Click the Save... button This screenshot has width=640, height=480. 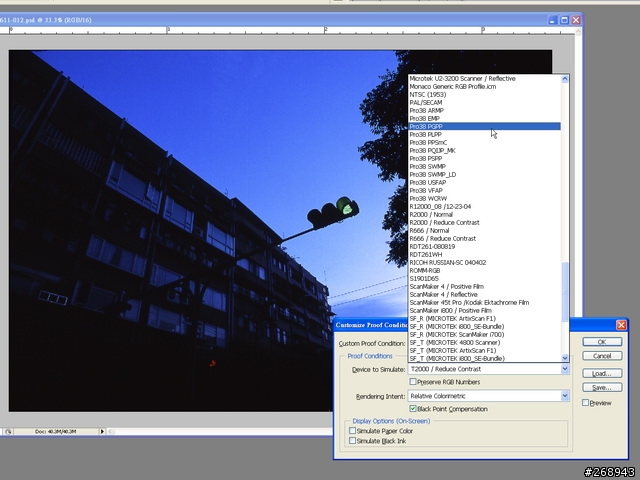[x=602, y=387]
